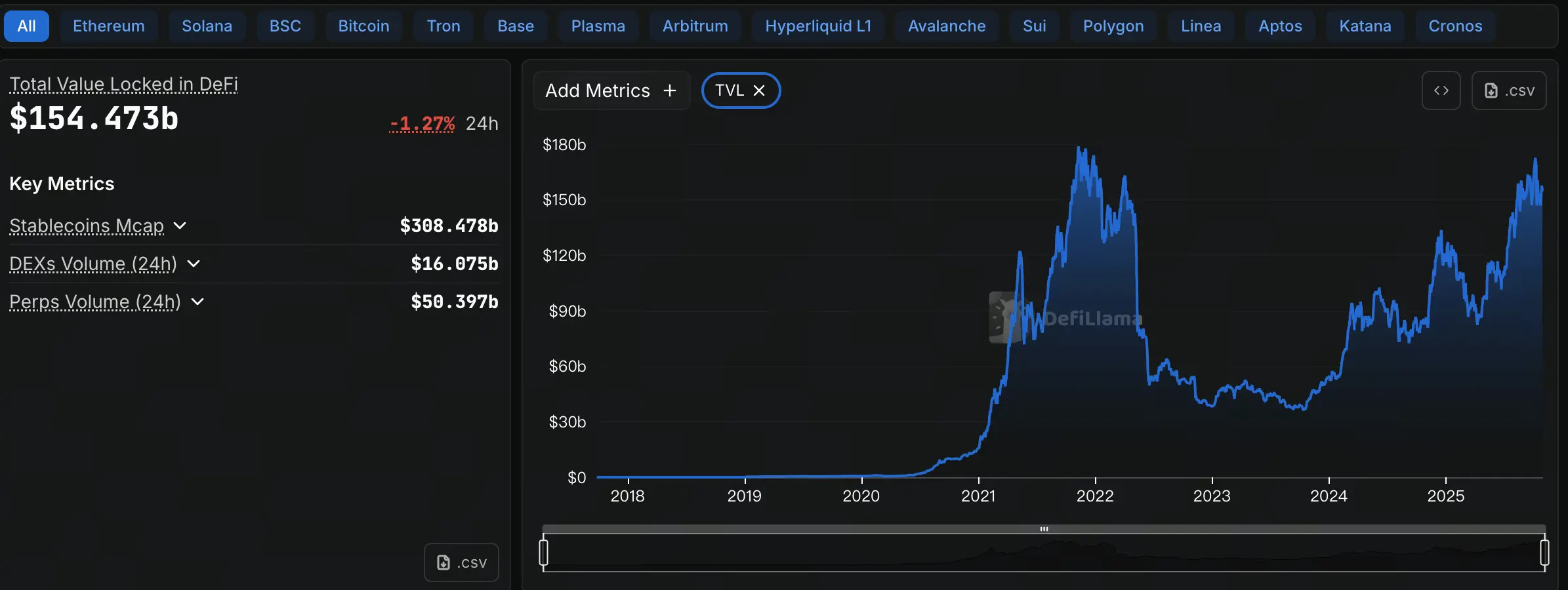
Task: Expand the DEXs Volume (24h) chevron
Action: point(194,264)
